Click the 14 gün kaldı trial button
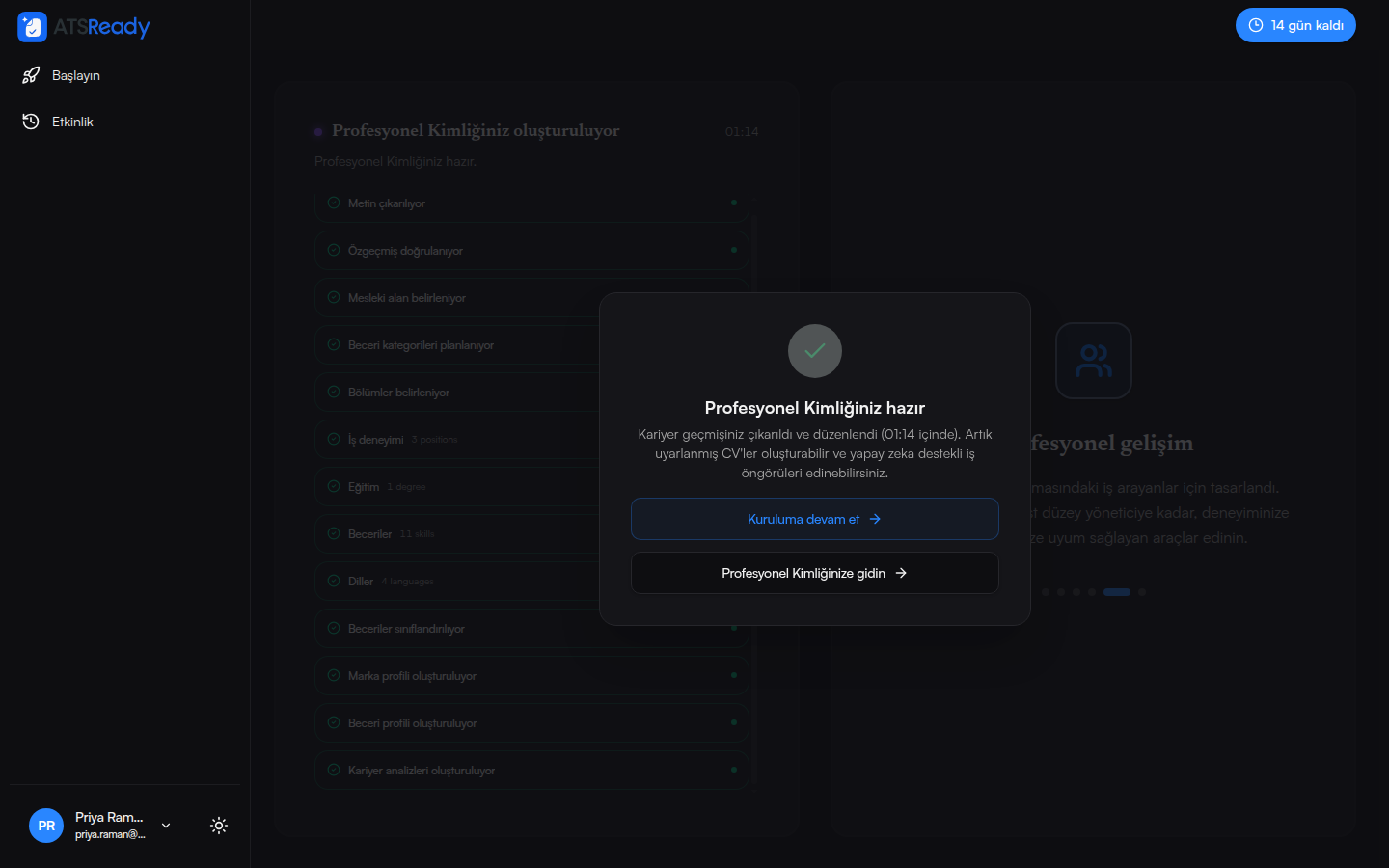 (1295, 25)
